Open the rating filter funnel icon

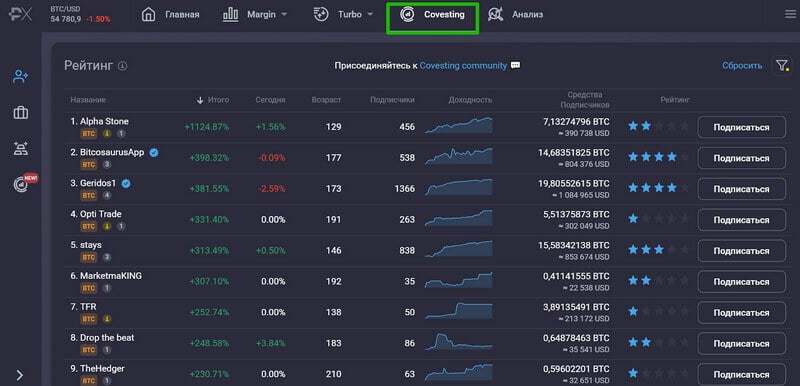pos(782,66)
